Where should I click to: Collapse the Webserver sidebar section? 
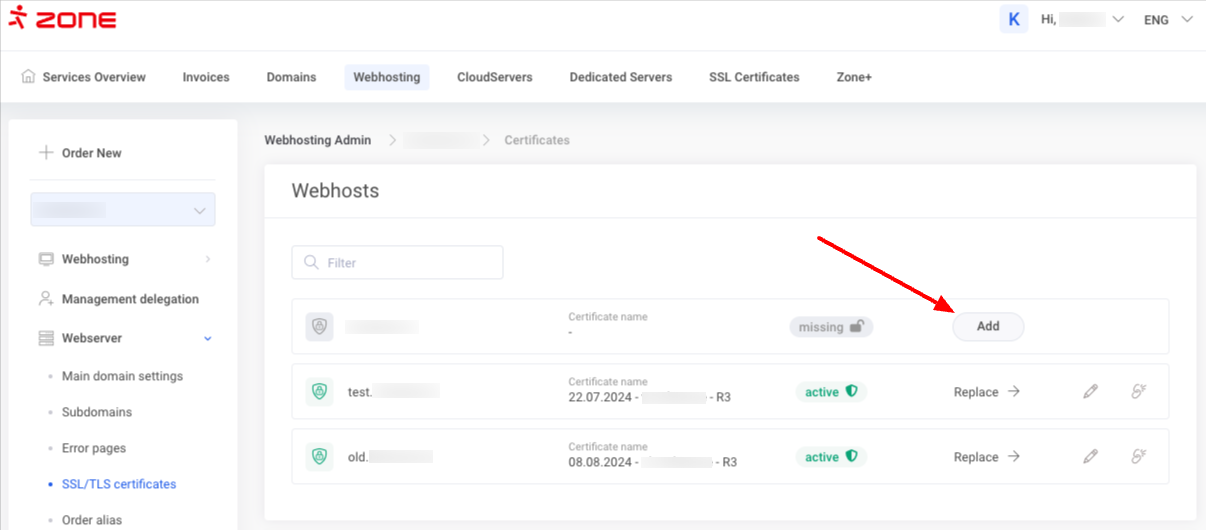point(207,339)
